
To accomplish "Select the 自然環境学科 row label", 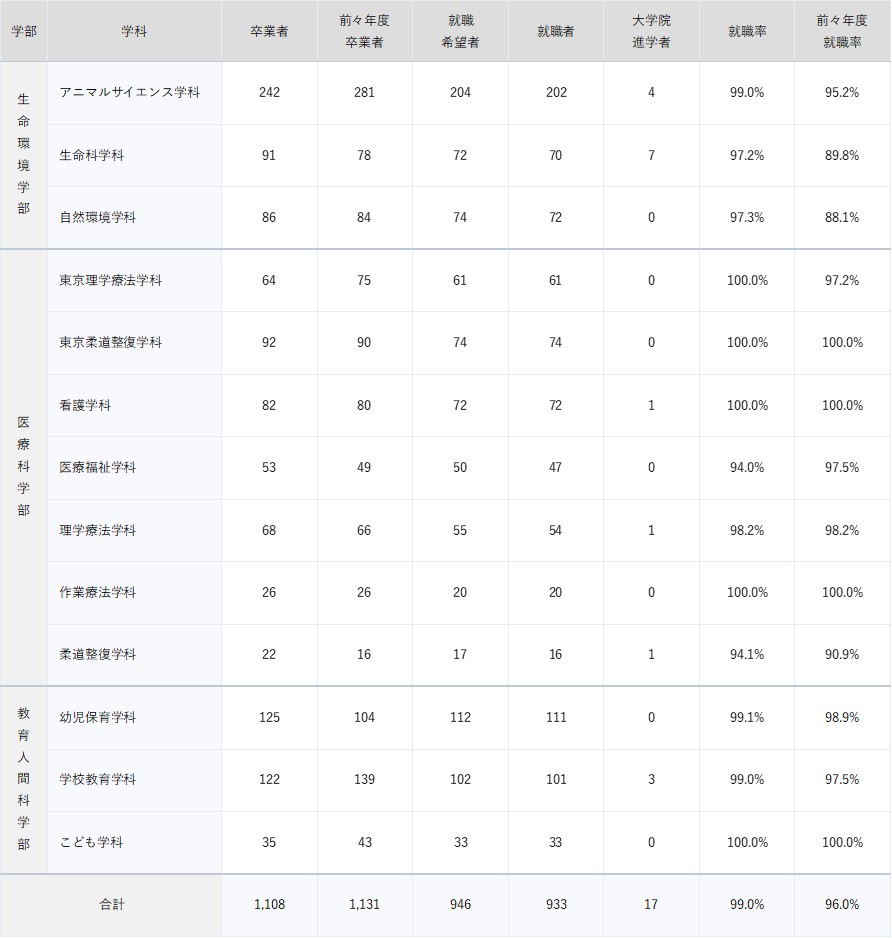I will click(98, 217).
